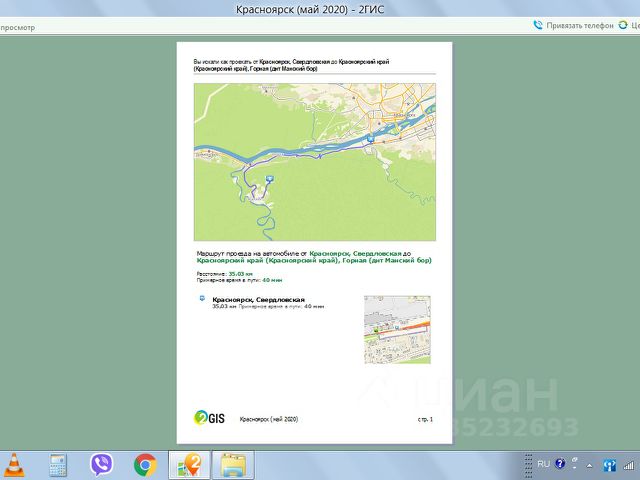Switch input language via RU indicator
Screen dimensions: 640x480
pos(543,464)
